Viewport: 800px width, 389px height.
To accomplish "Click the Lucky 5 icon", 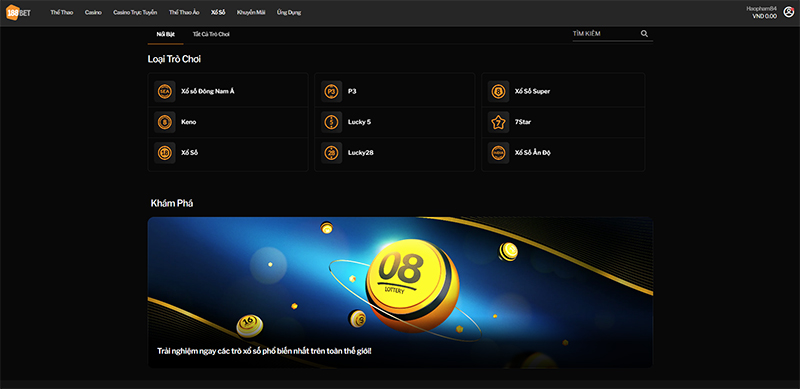I will (332, 122).
